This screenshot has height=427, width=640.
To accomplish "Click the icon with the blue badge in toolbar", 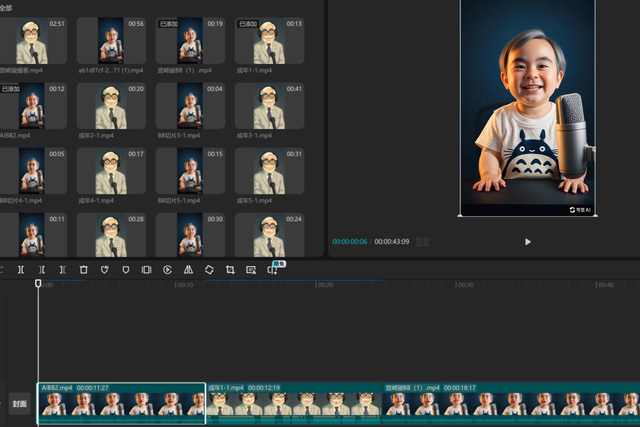I will (x=272, y=270).
